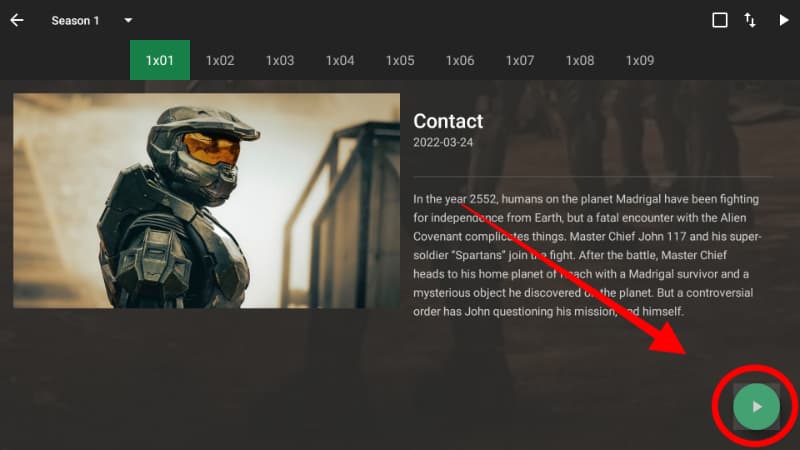Switch to the 1x05 tab
Screen dimensions: 800x450
click(x=400, y=60)
